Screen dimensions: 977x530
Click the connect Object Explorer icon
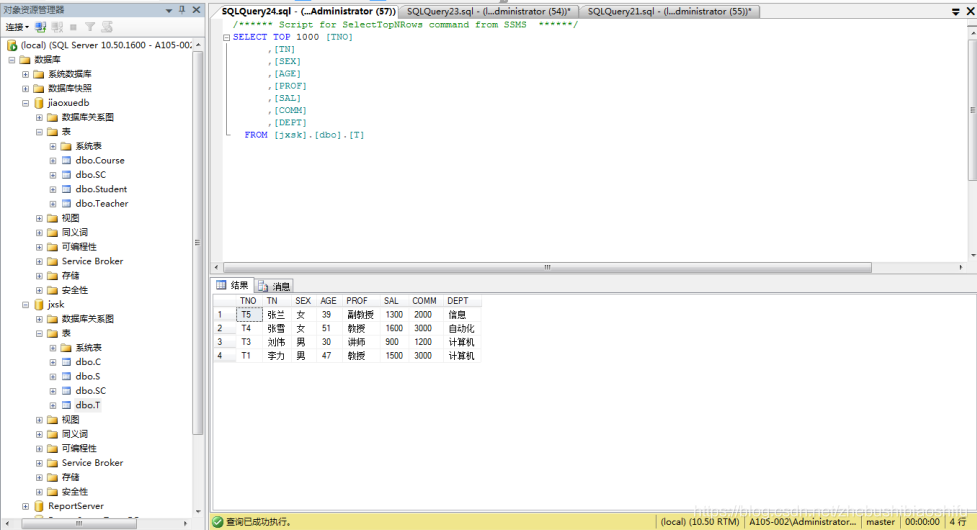(x=41, y=27)
